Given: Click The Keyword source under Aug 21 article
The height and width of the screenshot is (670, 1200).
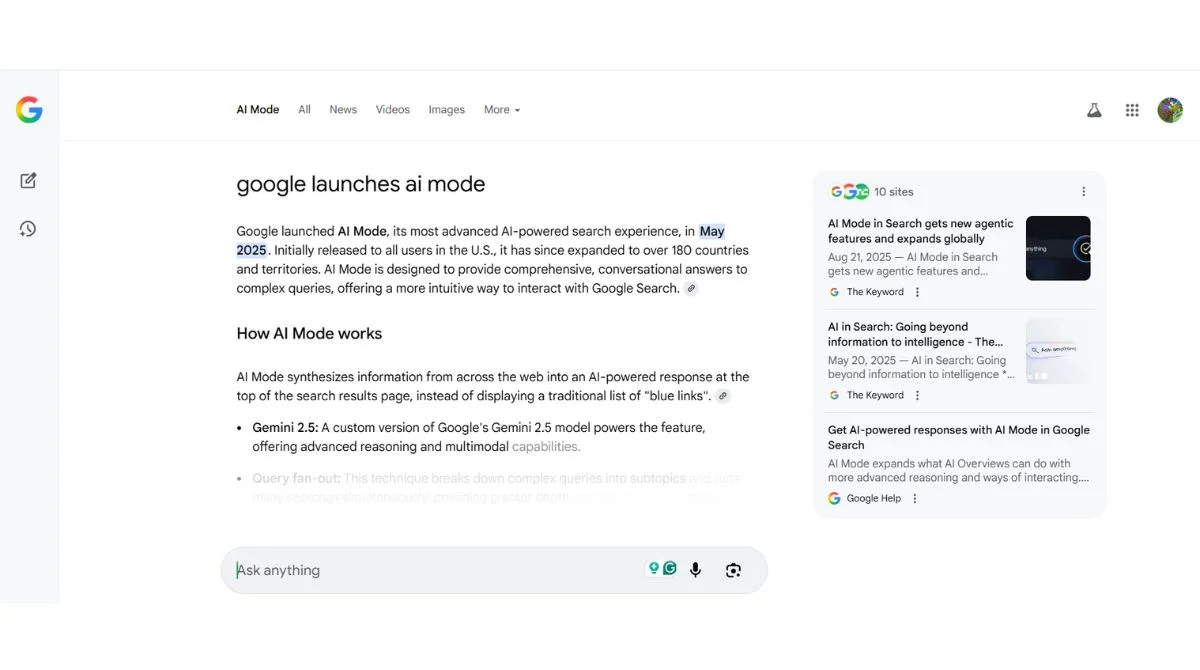Looking at the screenshot, I should coord(875,292).
